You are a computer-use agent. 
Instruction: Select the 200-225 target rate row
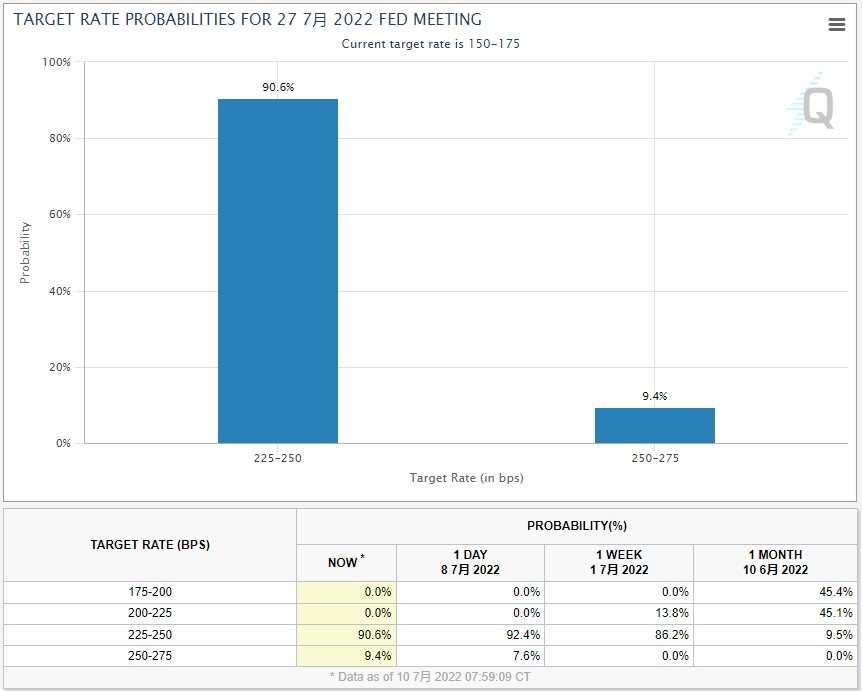(430, 613)
